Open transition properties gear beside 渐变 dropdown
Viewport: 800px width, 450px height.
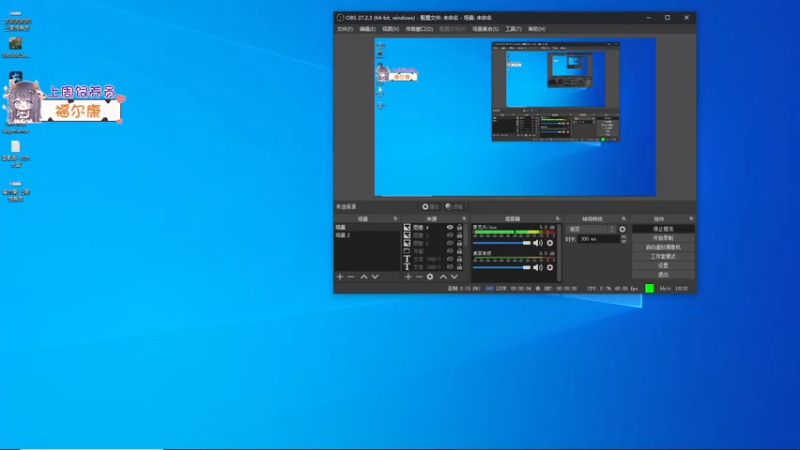click(622, 229)
